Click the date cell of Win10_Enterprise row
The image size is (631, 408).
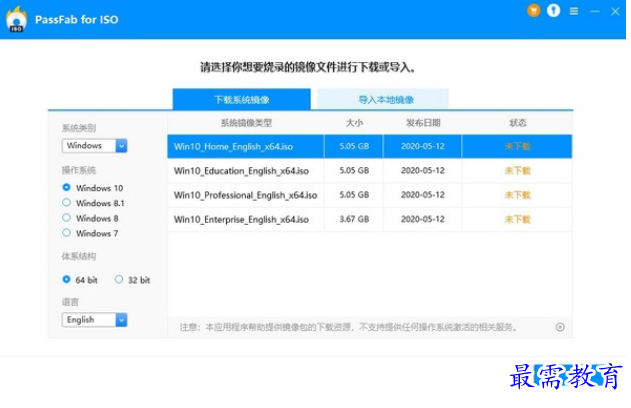423,219
